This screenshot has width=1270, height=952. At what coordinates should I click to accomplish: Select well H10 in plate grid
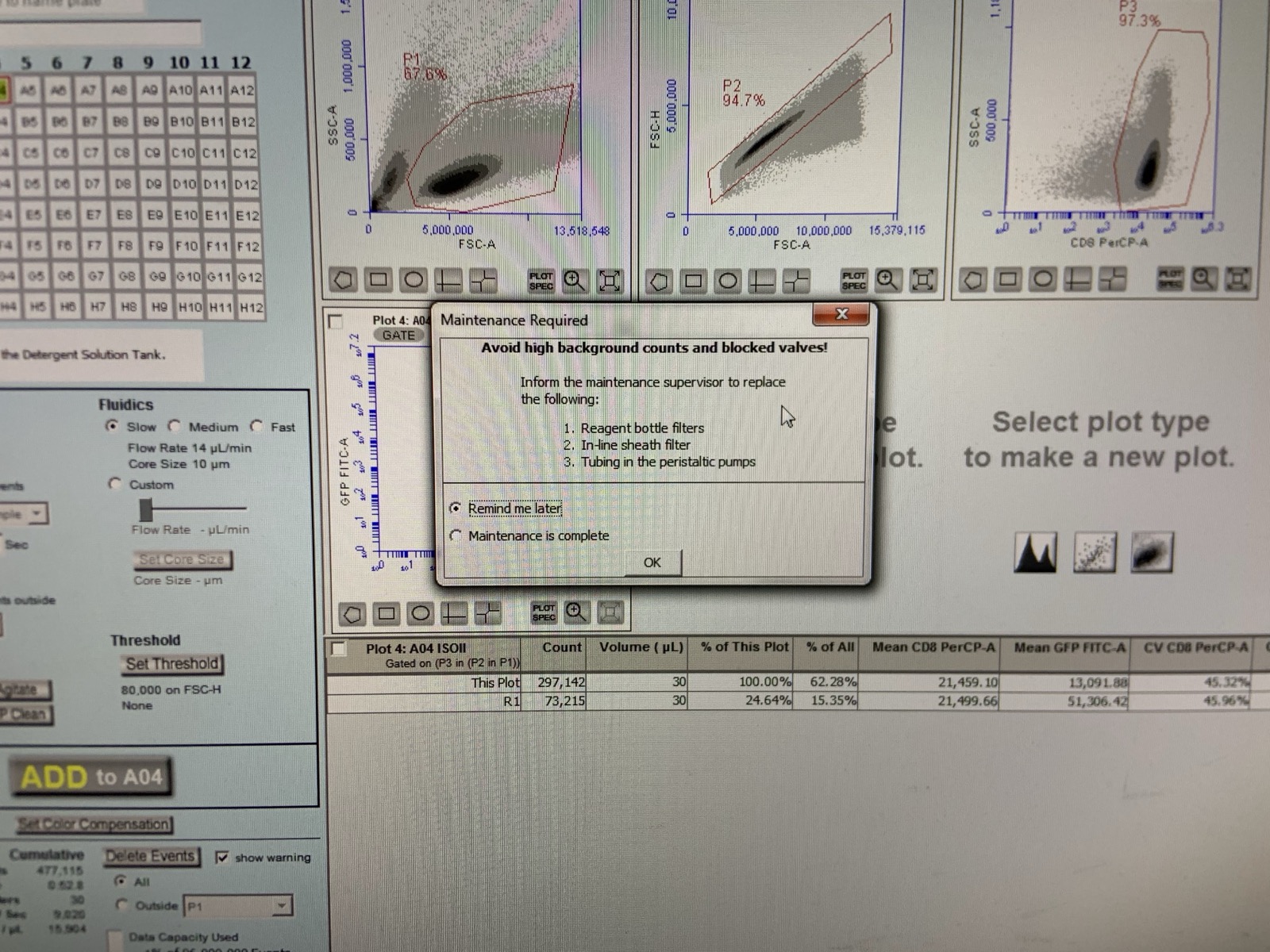coord(190,307)
